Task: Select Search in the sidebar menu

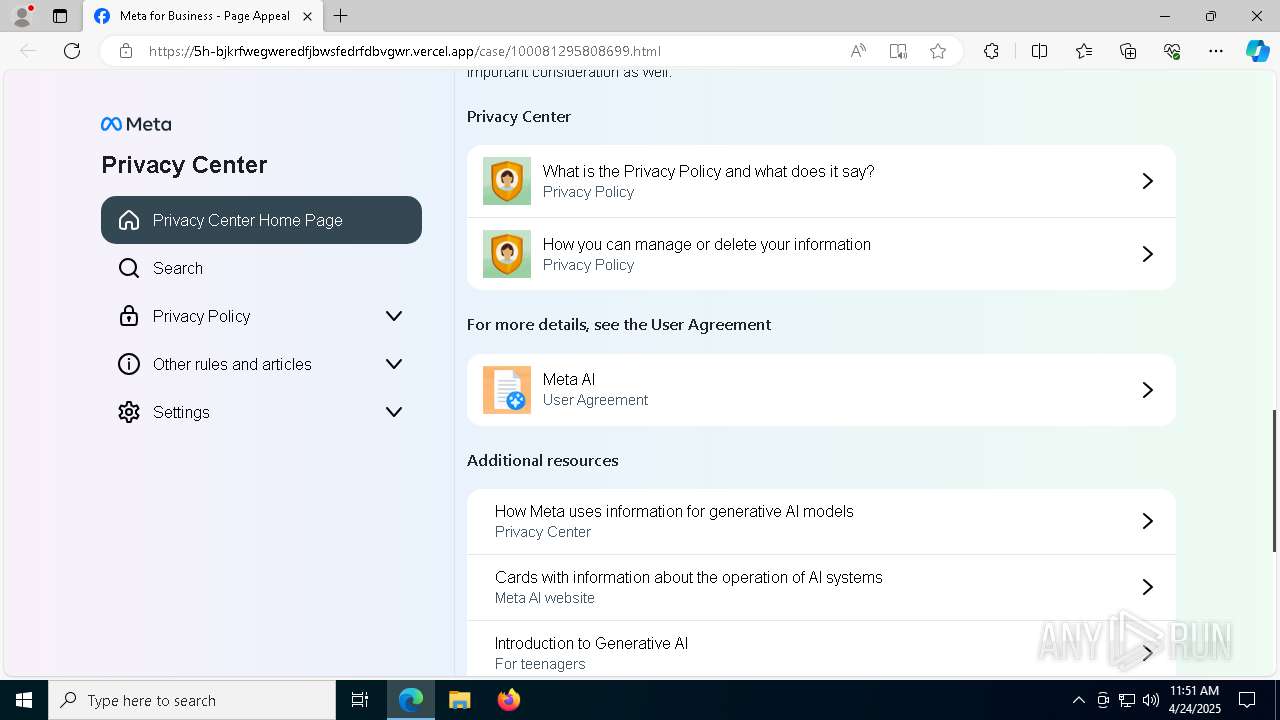Action: pyautogui.click(x=261, y=268)
